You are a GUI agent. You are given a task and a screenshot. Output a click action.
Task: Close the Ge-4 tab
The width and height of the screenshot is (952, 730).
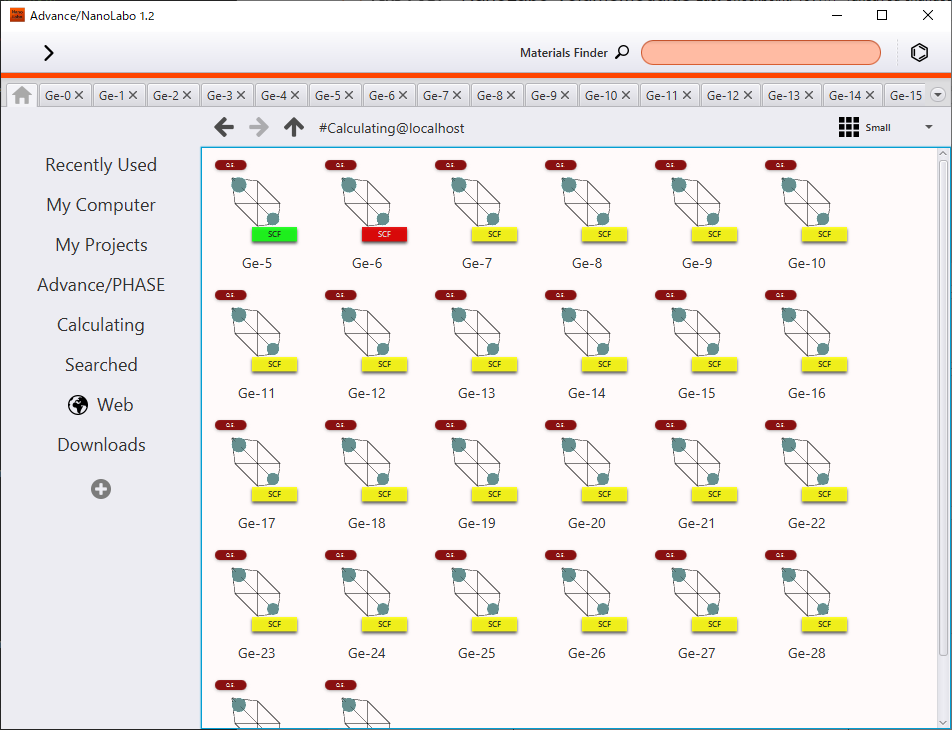[295, 95]
